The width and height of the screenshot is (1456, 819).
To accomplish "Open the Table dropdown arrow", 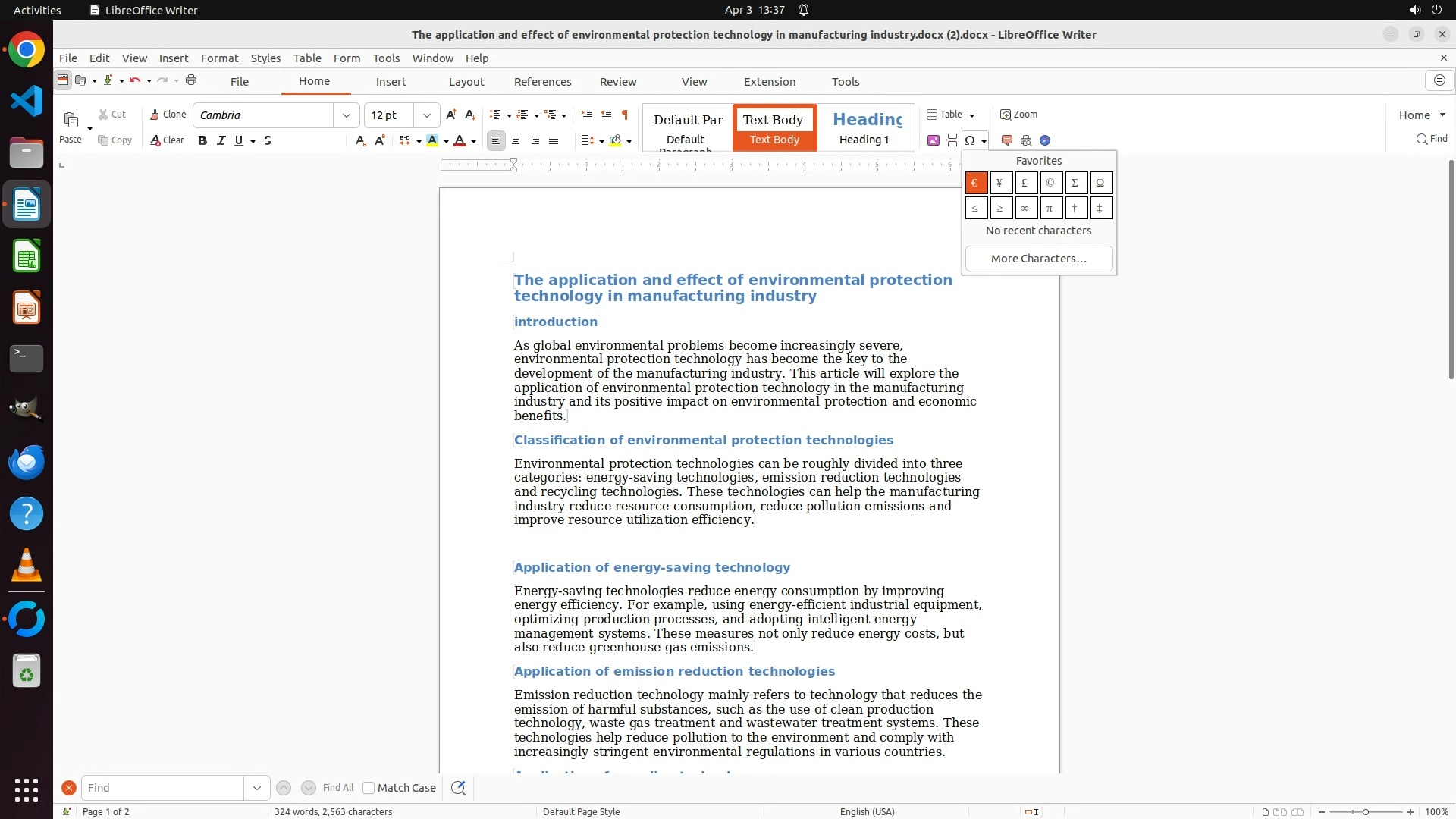I will (x=971, y=115).
